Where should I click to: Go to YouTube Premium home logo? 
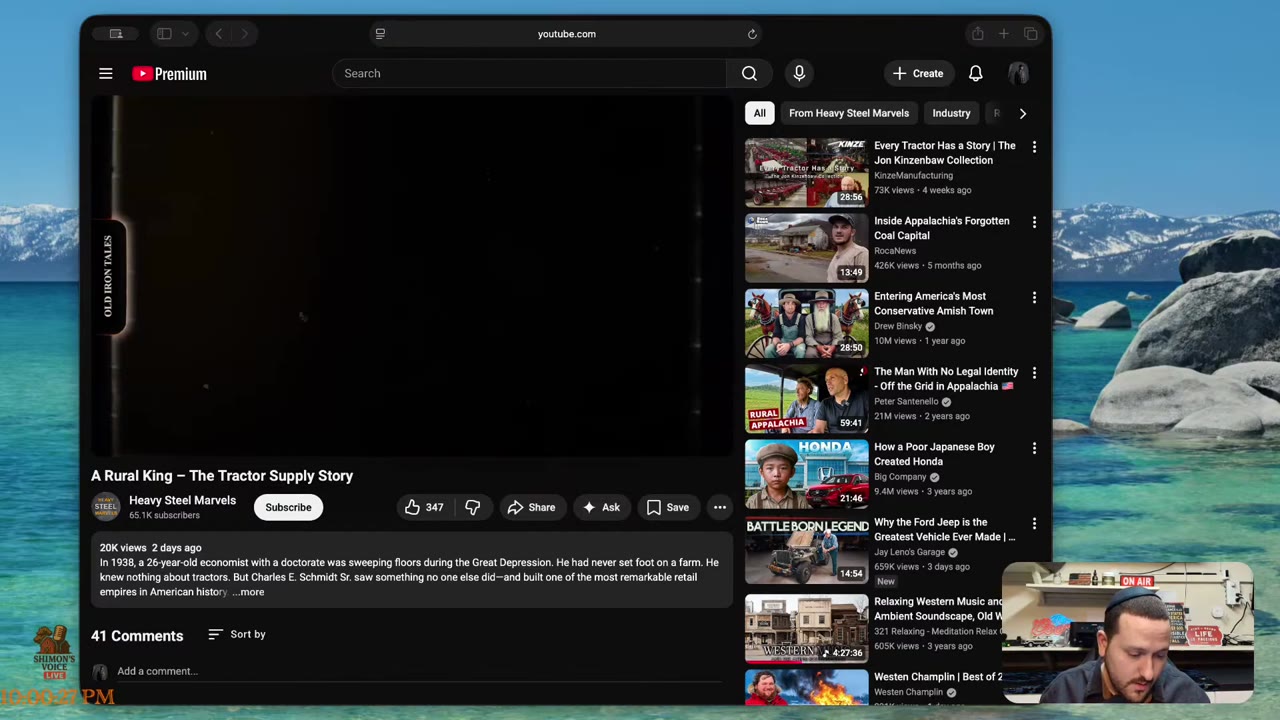click(169, 73)
